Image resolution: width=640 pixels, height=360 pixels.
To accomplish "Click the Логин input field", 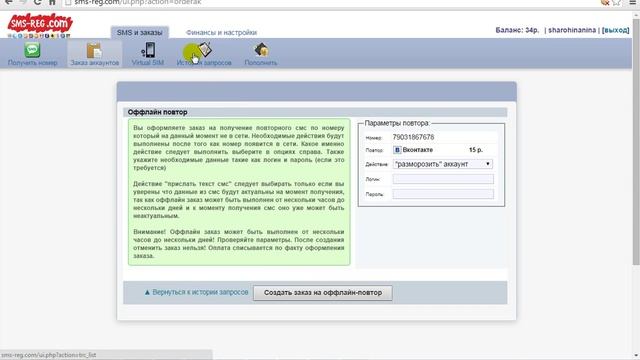I will (x=443, y=179).
